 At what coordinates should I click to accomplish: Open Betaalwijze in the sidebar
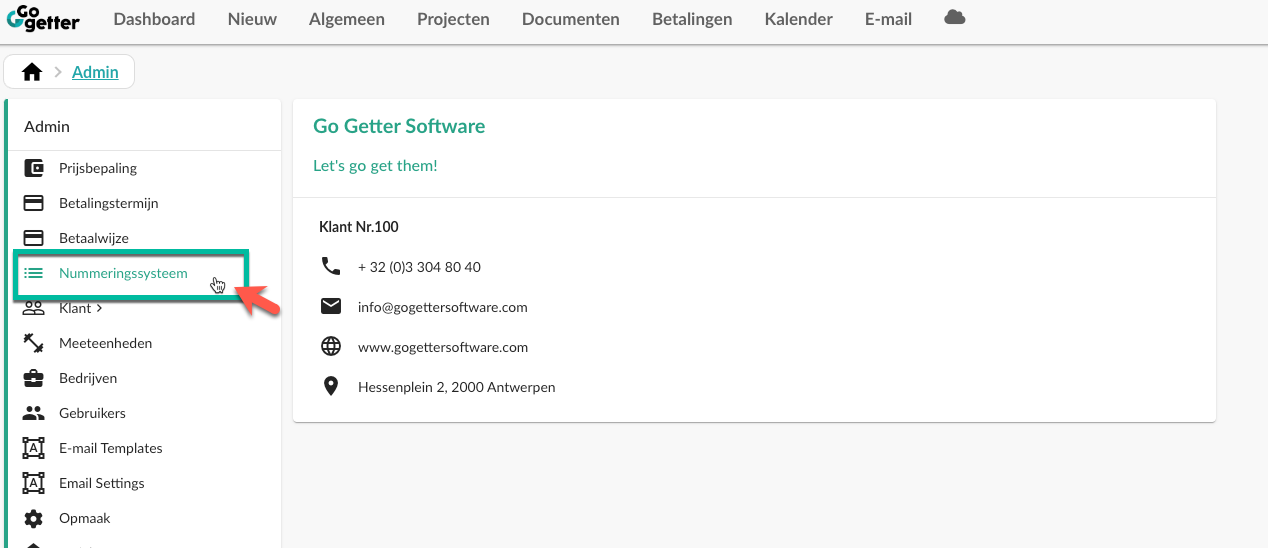pyautogui.click(x=94, y=238)
